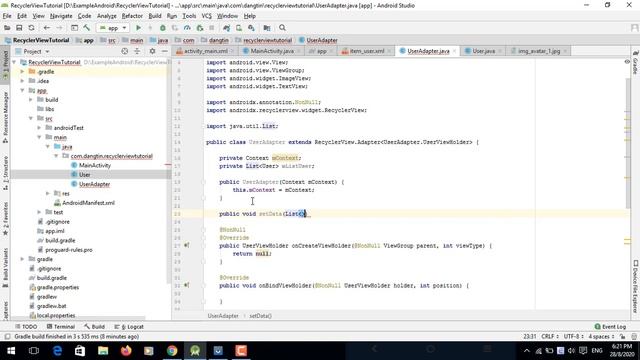
Task: Click the Open folder toolbar icon
Action: click(x=7, y=28)
